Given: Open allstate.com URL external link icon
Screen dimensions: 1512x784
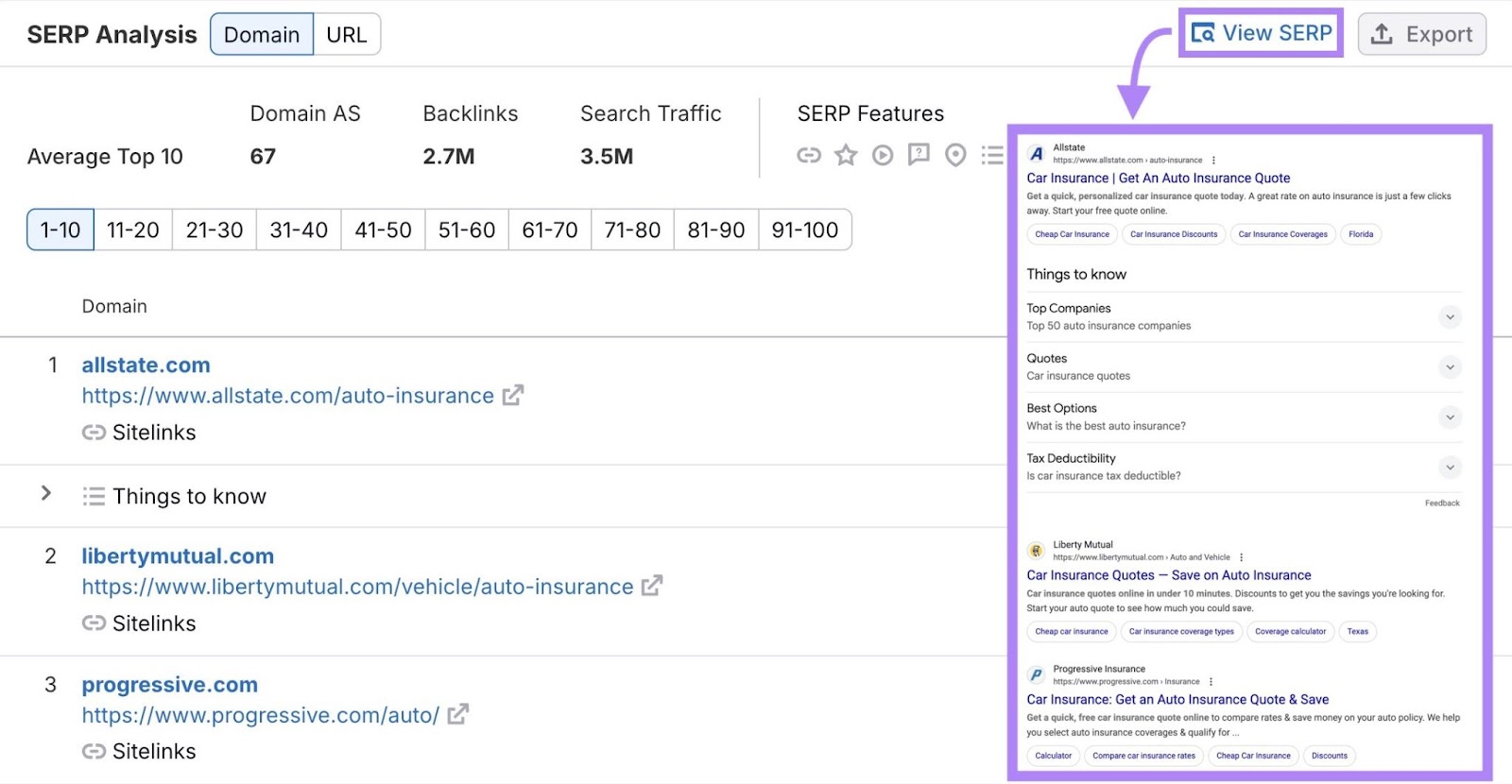Looking at the screenshot, I should [512, 396].
